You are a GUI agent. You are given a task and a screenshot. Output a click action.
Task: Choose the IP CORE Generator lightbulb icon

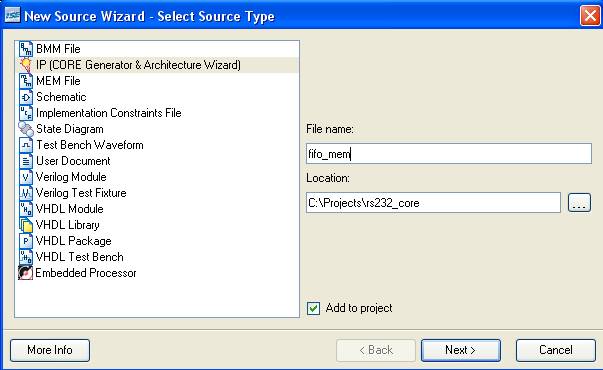coord(26,65)
